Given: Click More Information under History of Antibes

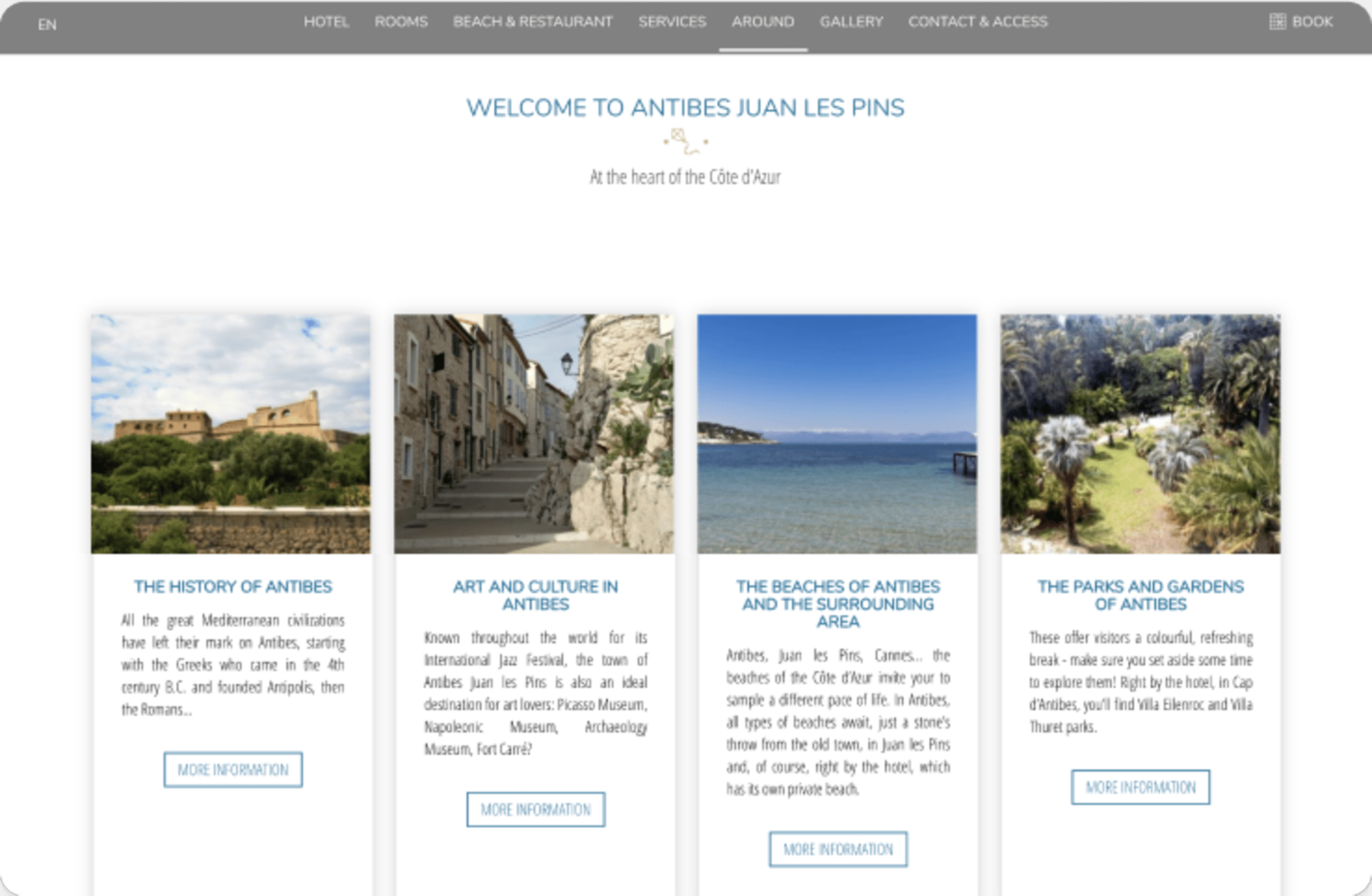Looking at the screenshot, I should point(233,769).
